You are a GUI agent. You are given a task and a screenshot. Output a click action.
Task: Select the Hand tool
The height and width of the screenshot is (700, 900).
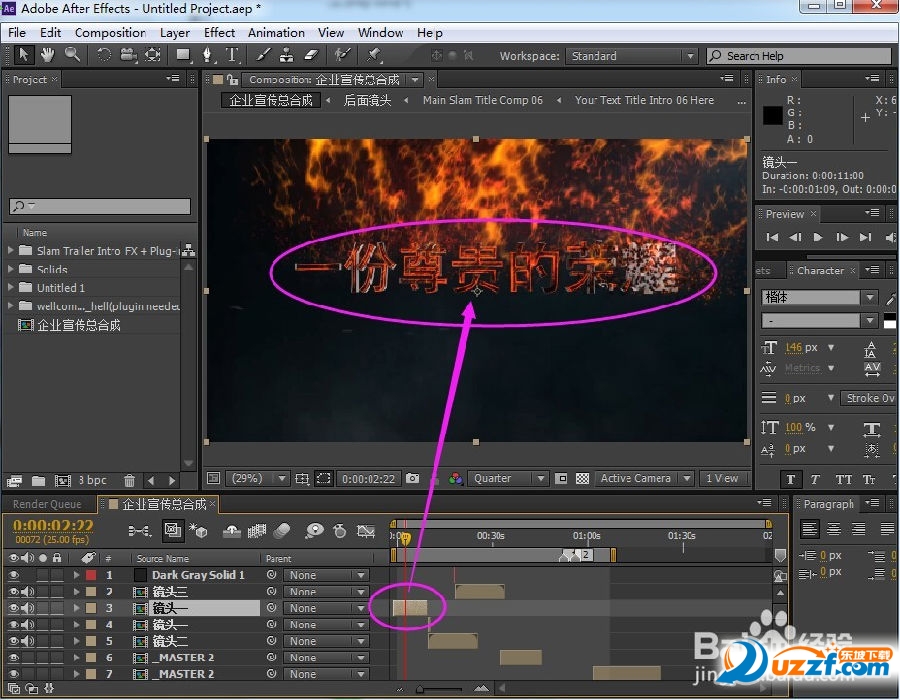point(47,55)
